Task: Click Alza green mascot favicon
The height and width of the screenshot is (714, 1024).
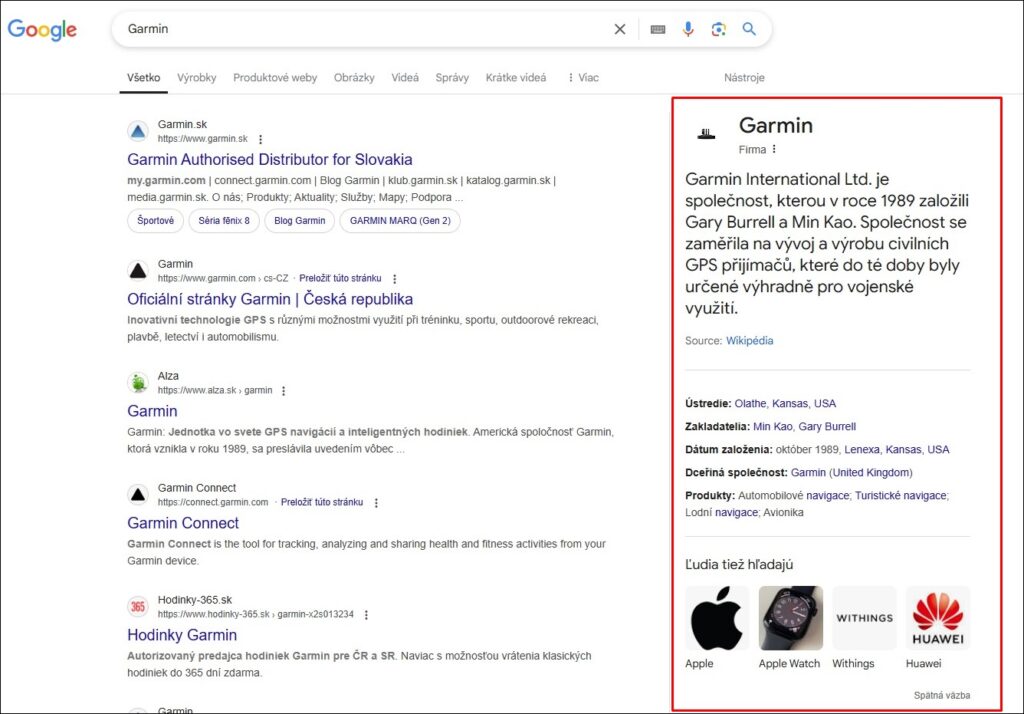Action: click(138, 383)
